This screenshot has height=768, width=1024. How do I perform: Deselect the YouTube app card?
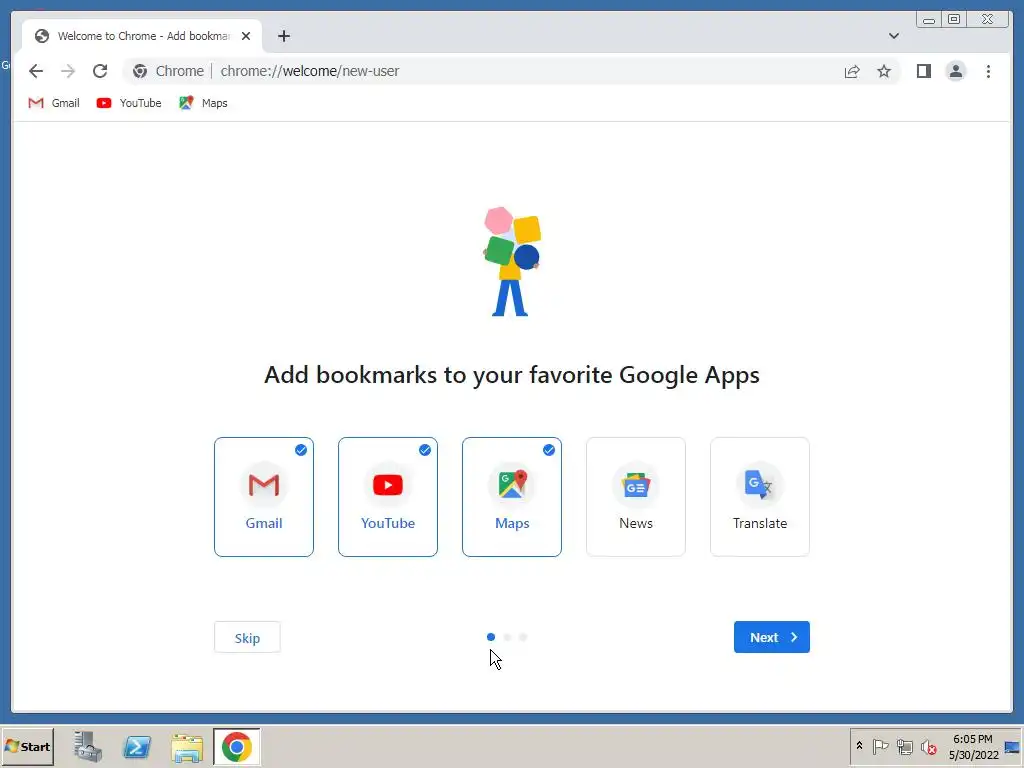click(x=388, y=497)
